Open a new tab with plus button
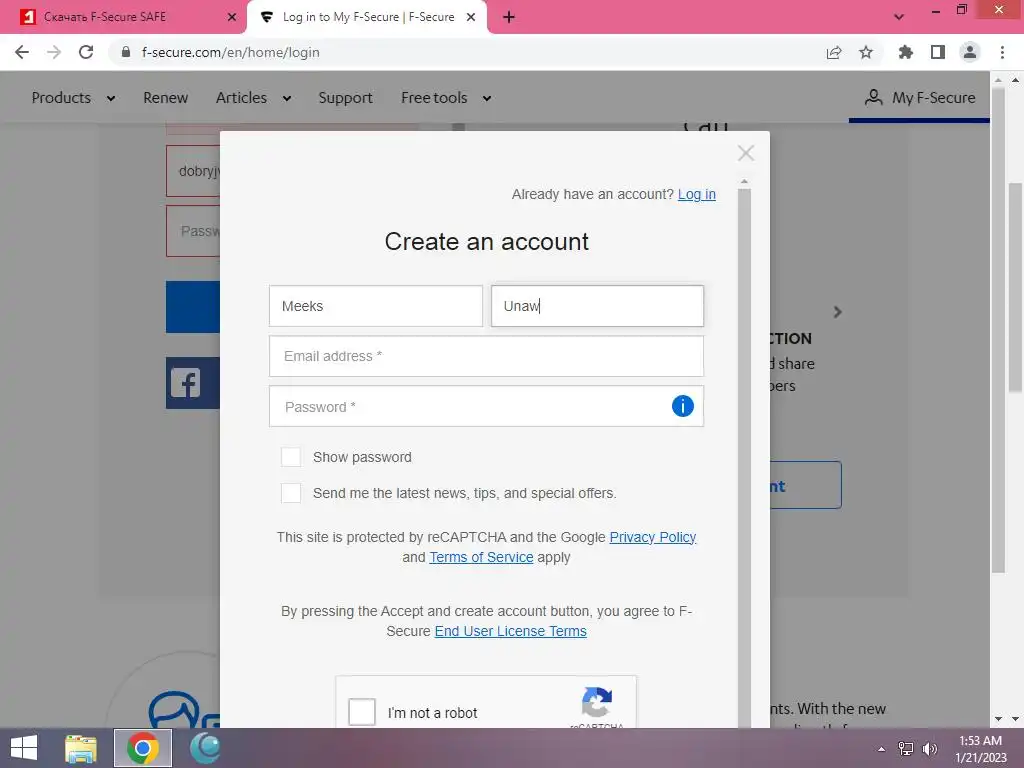 509,17
